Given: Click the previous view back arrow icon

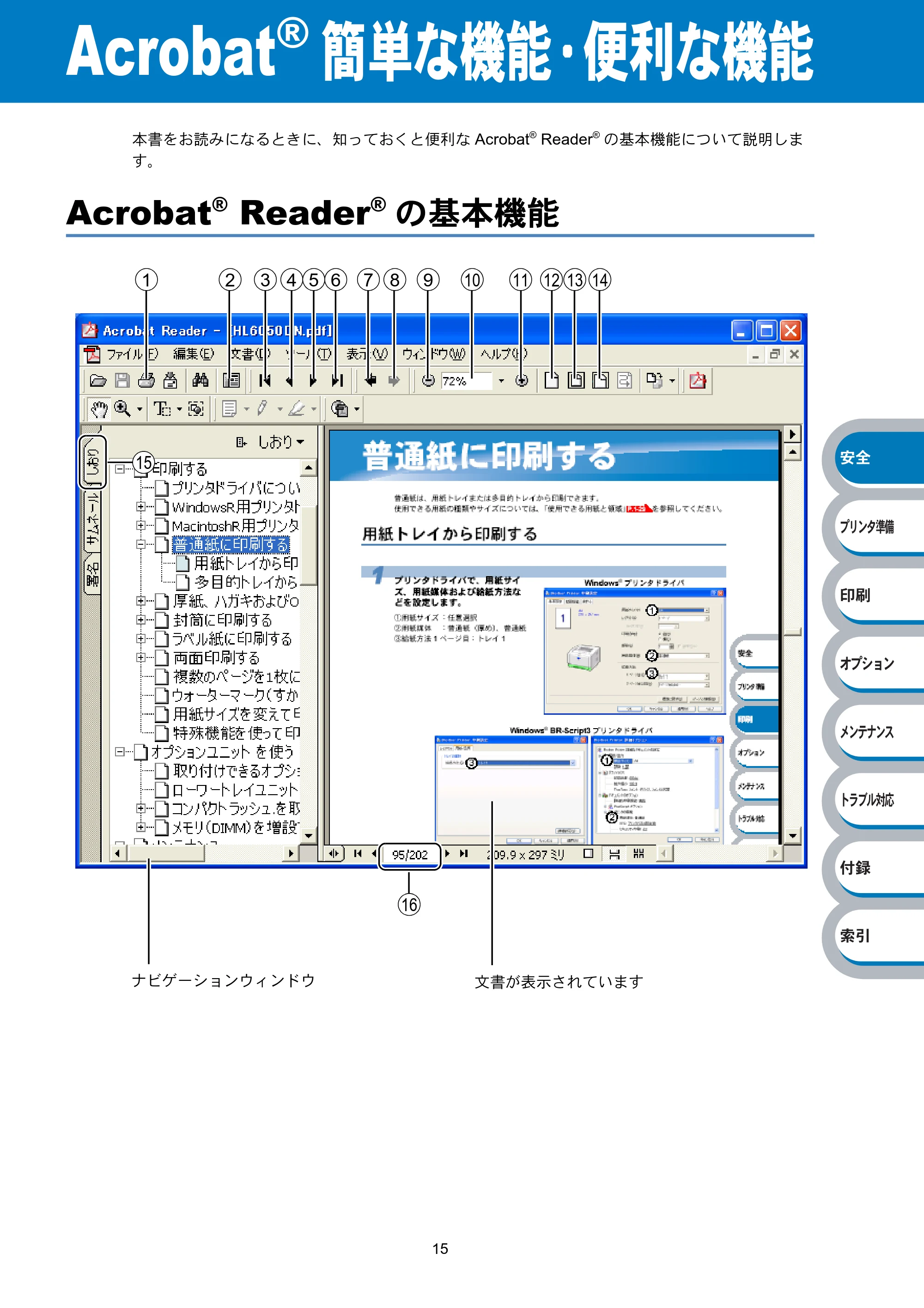Looking at the screenshot, I should tap(370, 381).
